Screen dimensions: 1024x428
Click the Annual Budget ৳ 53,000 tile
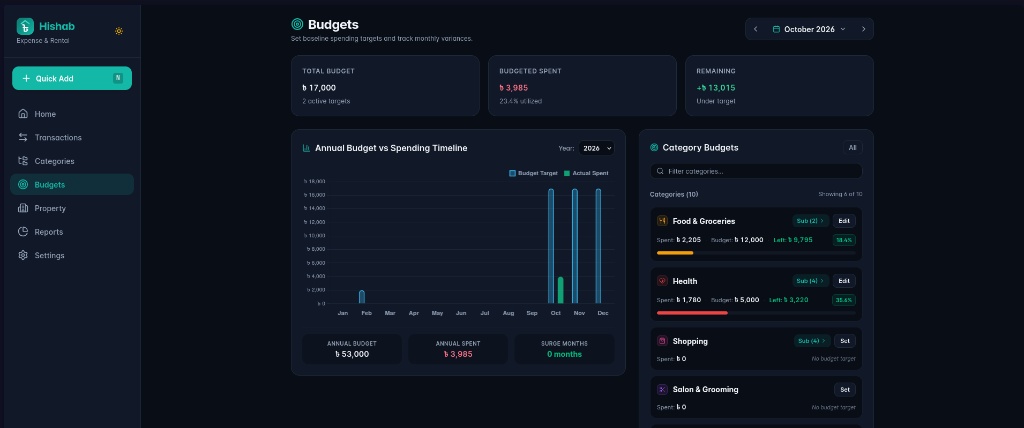click(352, 349)
